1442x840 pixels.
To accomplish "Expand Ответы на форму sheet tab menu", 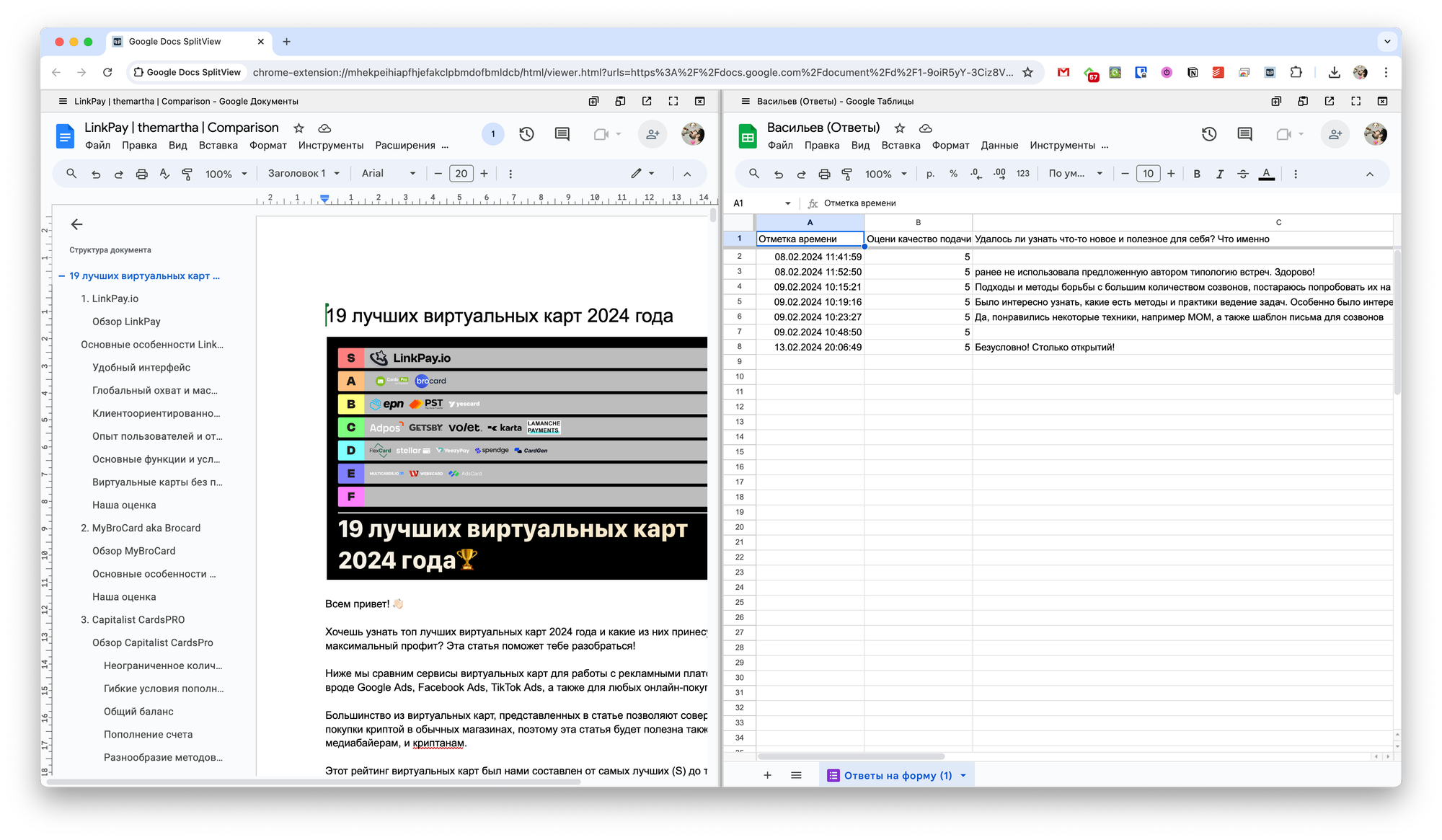I will 963,776.
